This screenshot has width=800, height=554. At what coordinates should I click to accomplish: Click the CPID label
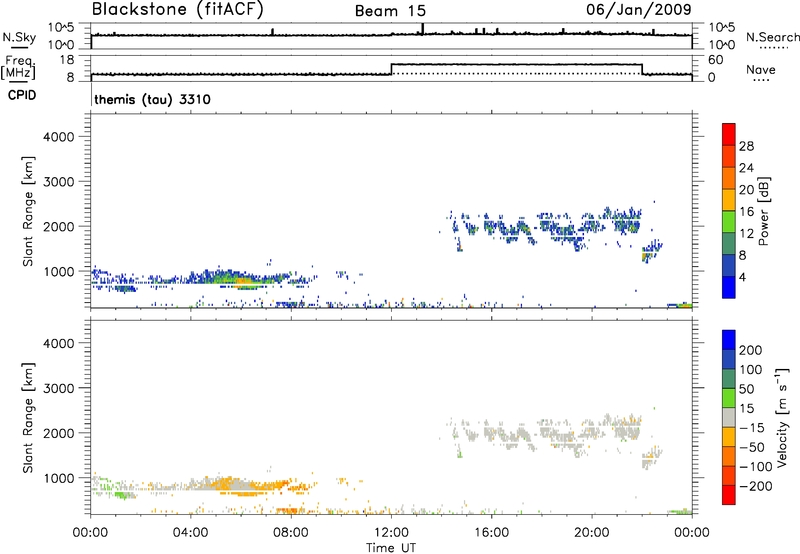22,95
